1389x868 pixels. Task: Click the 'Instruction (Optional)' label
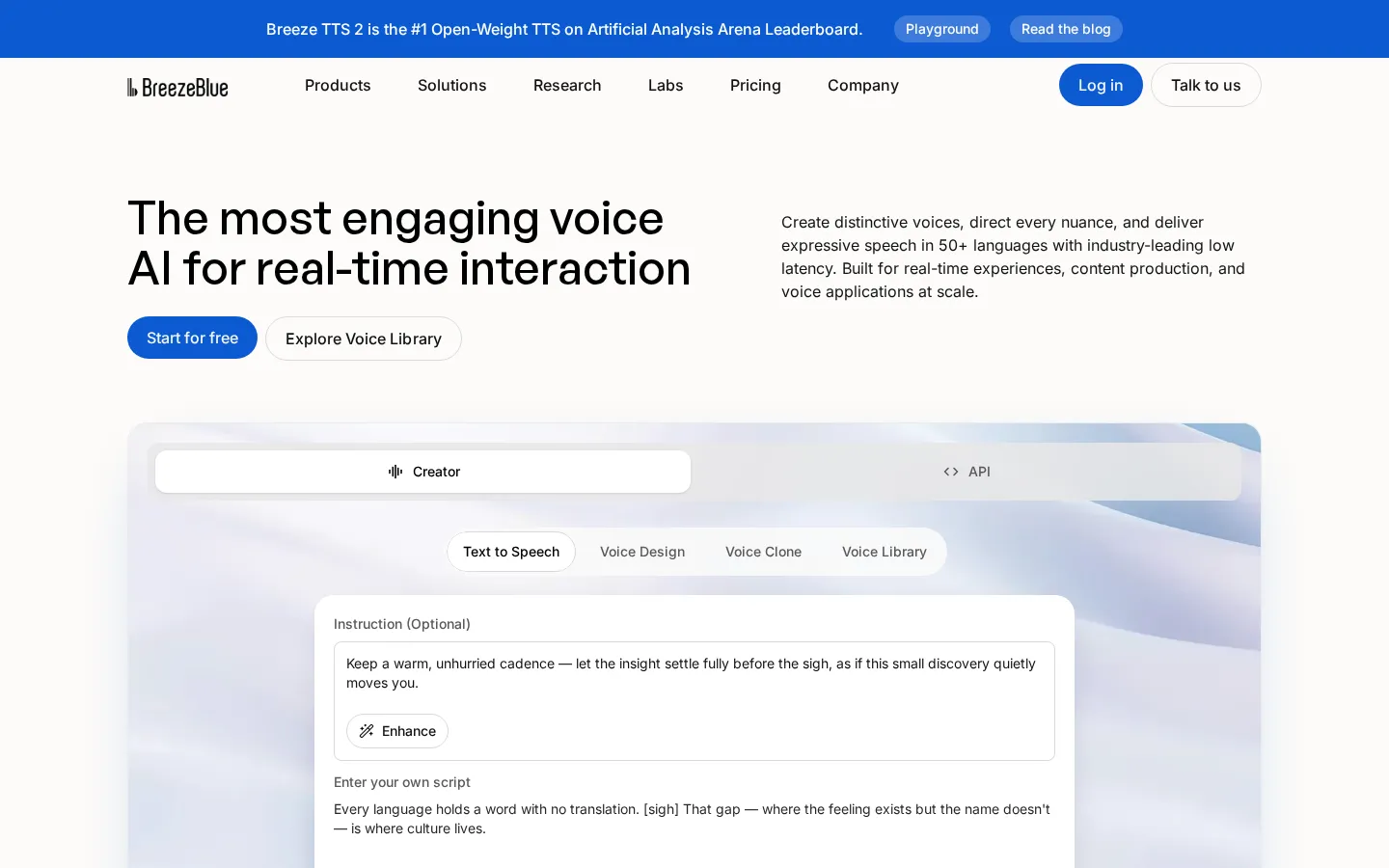(x=402, y=624)
